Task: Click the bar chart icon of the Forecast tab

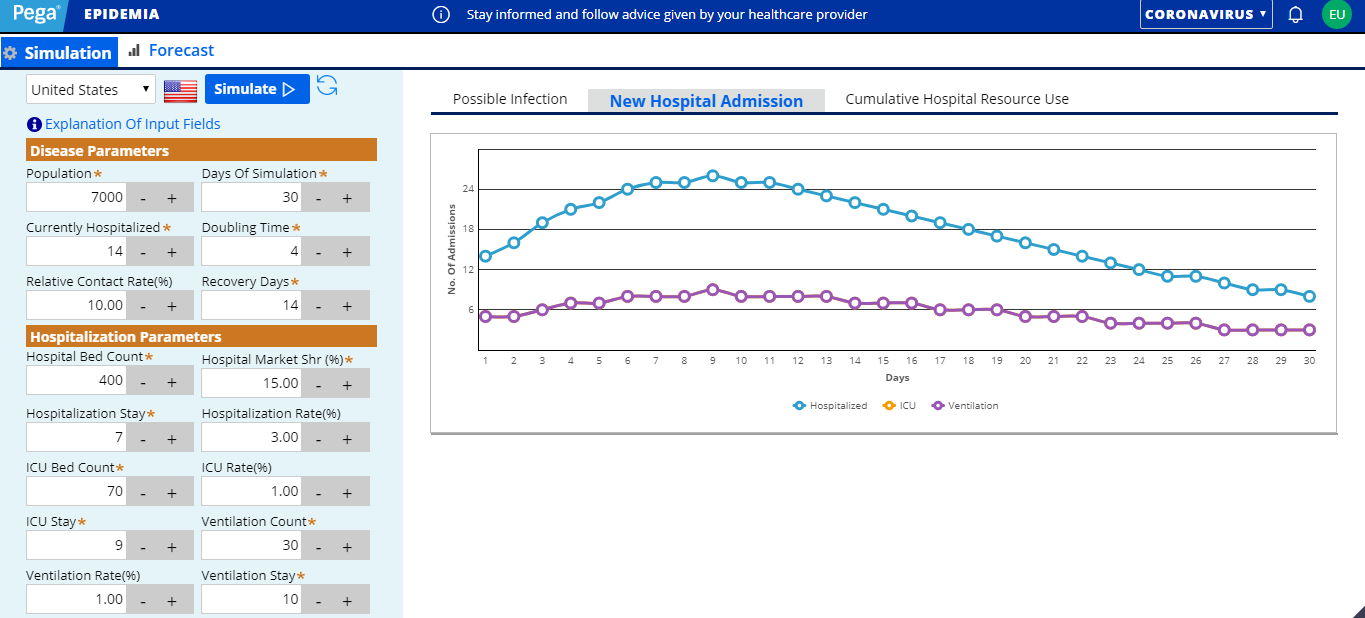Action: pos(134,50)
